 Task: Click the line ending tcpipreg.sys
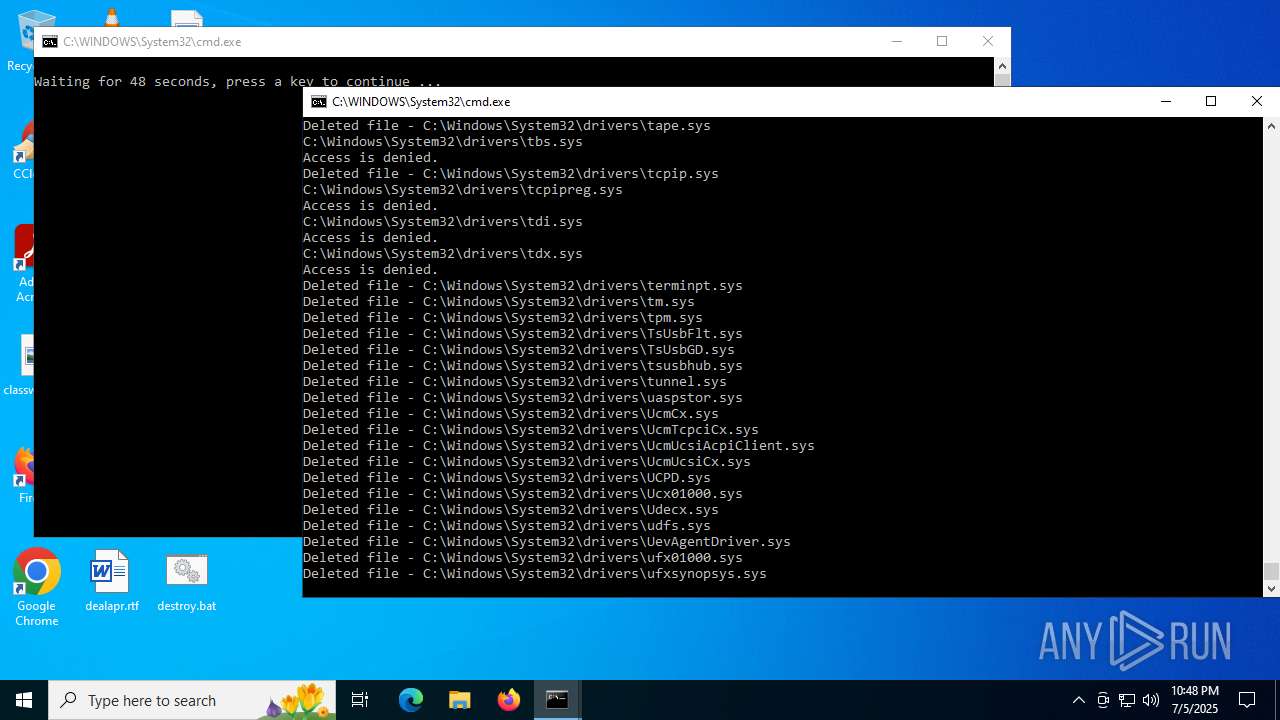point(463,189)
